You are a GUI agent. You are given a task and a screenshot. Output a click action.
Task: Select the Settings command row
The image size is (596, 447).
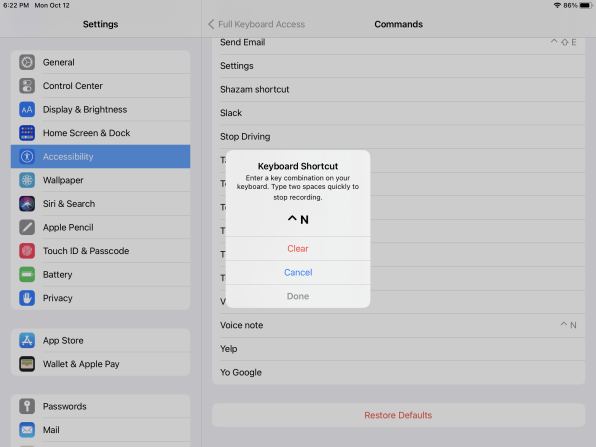(398, 66)
